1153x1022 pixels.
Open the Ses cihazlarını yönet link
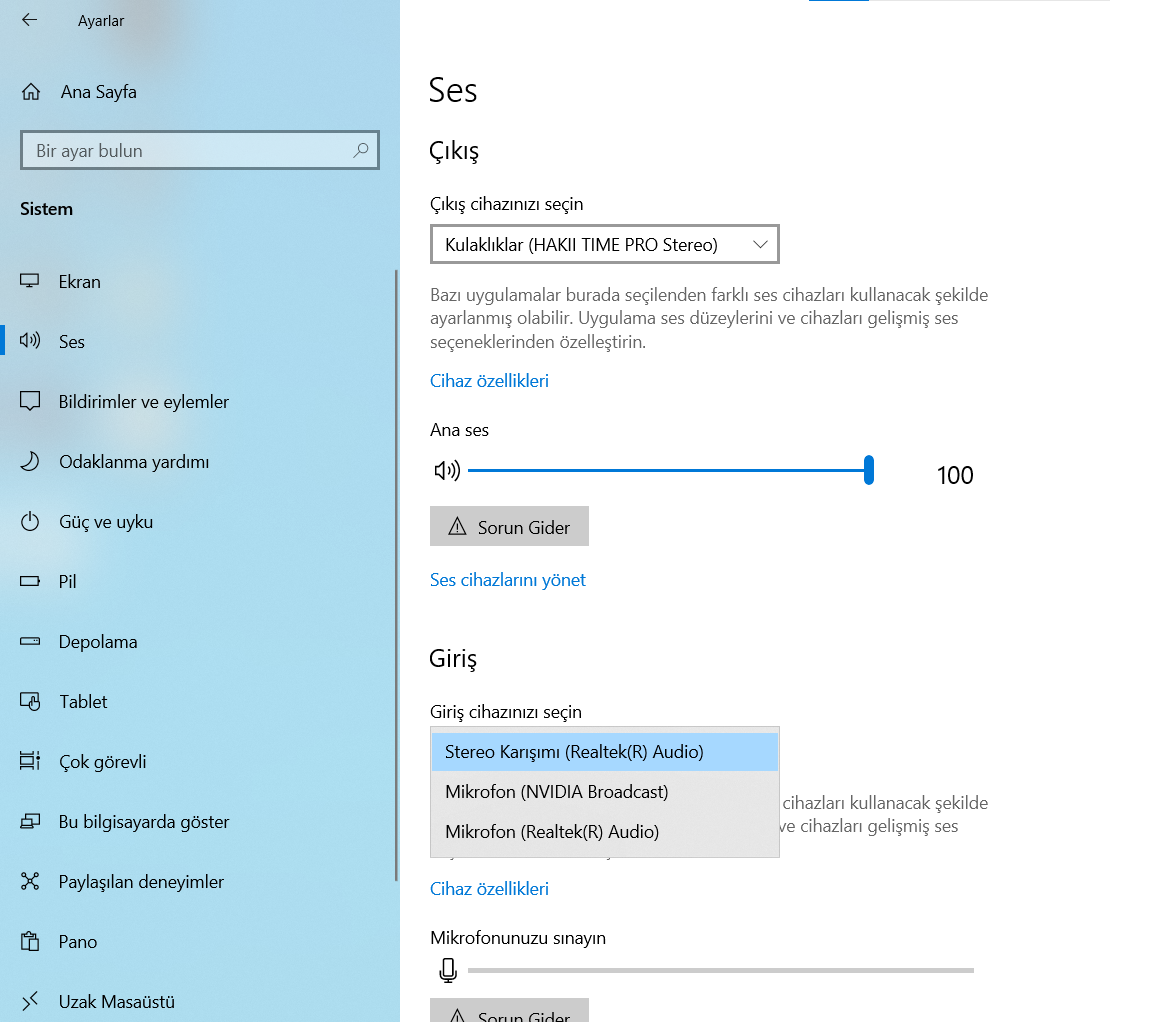point(507,580)
